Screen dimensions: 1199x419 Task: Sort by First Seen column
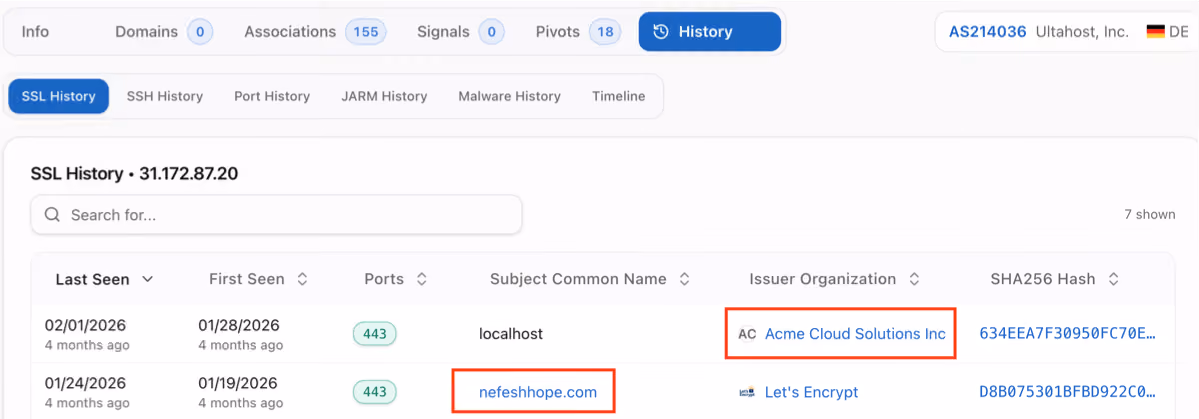point(258,279)
